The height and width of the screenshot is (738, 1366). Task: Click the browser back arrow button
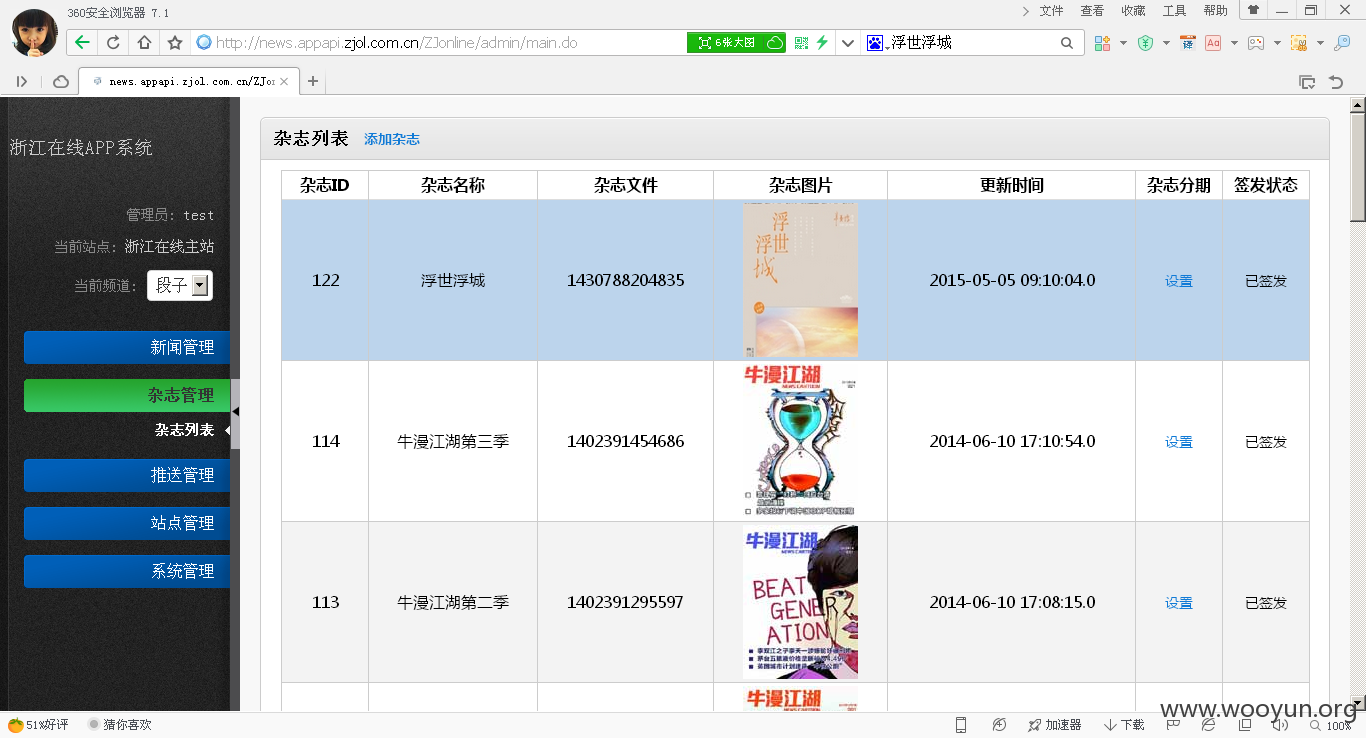click(x=82, y=43)
